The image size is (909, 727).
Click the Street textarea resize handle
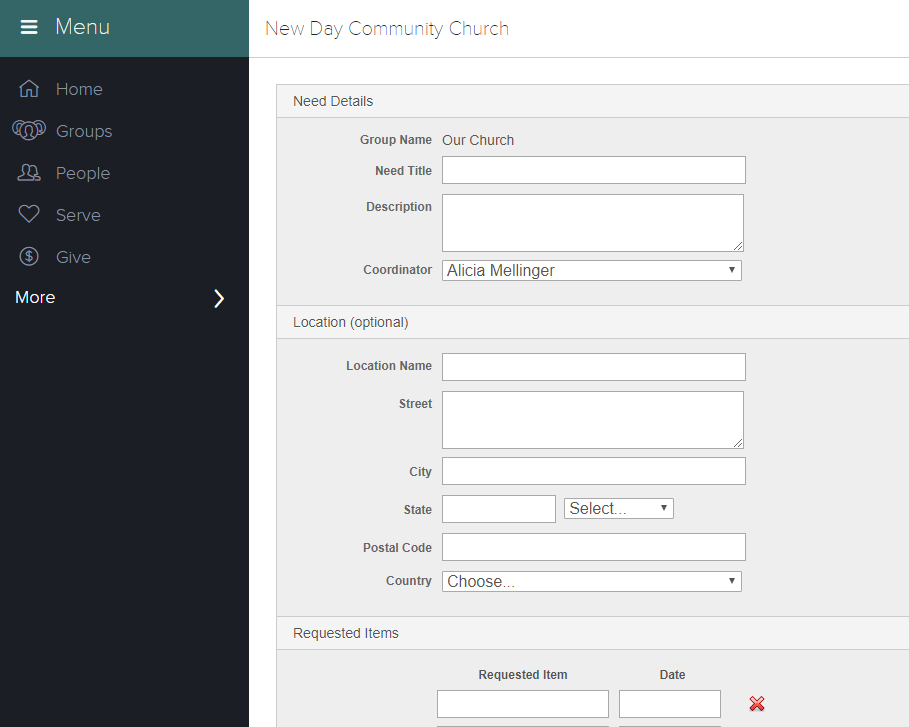pyautogui.click(x=738, y=443)
